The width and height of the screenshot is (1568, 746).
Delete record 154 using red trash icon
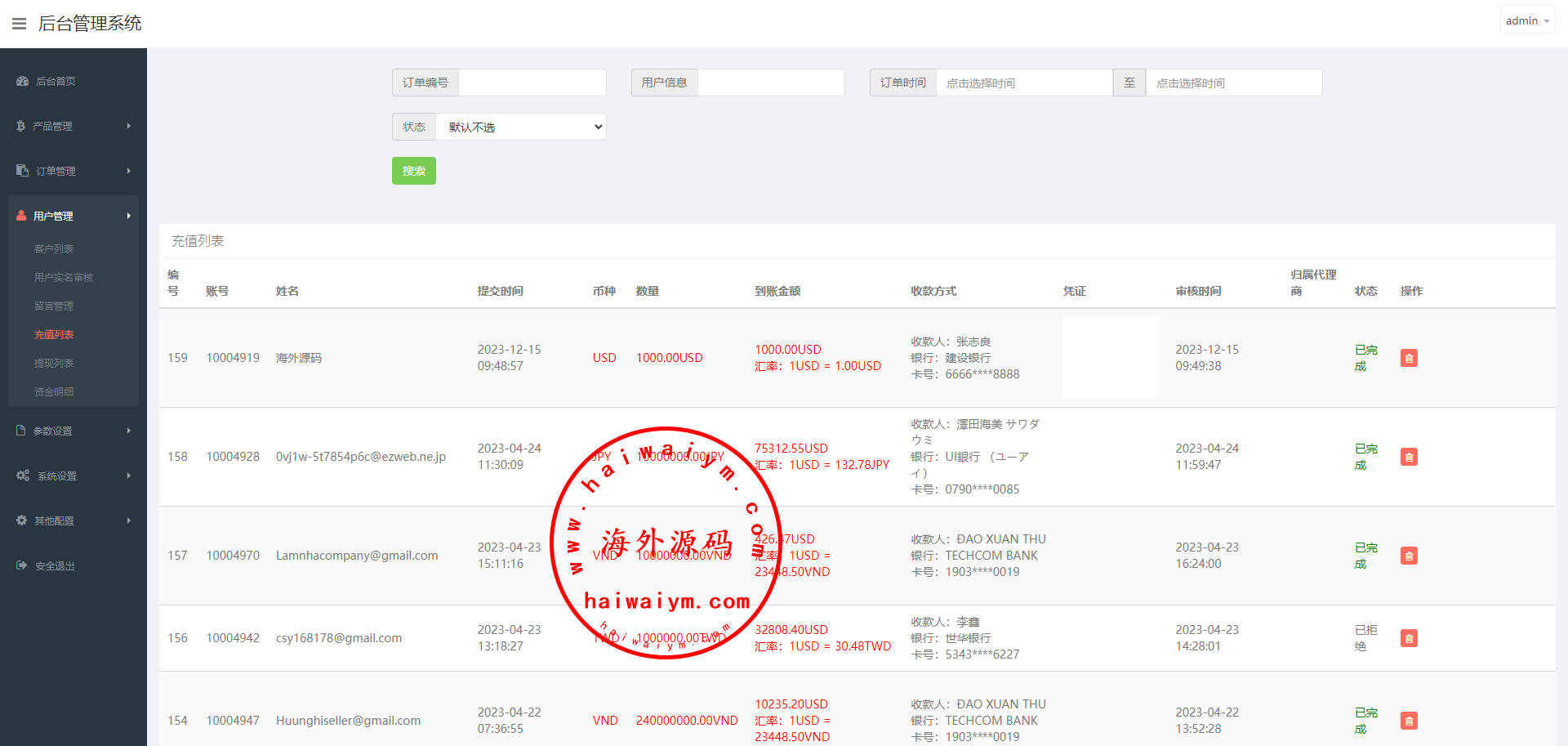[1409, 721]
